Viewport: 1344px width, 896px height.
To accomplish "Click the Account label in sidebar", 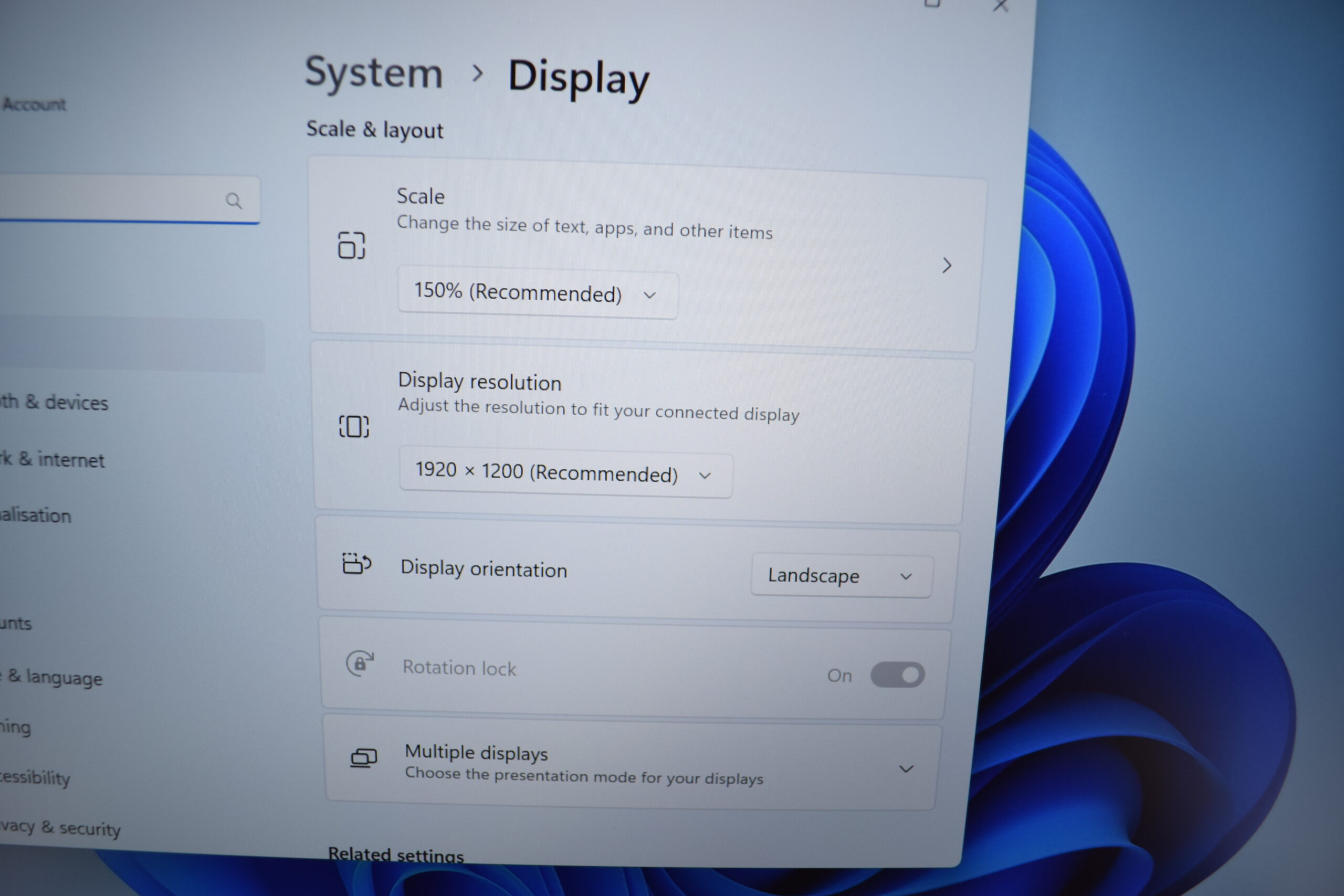I will point(34,104).
